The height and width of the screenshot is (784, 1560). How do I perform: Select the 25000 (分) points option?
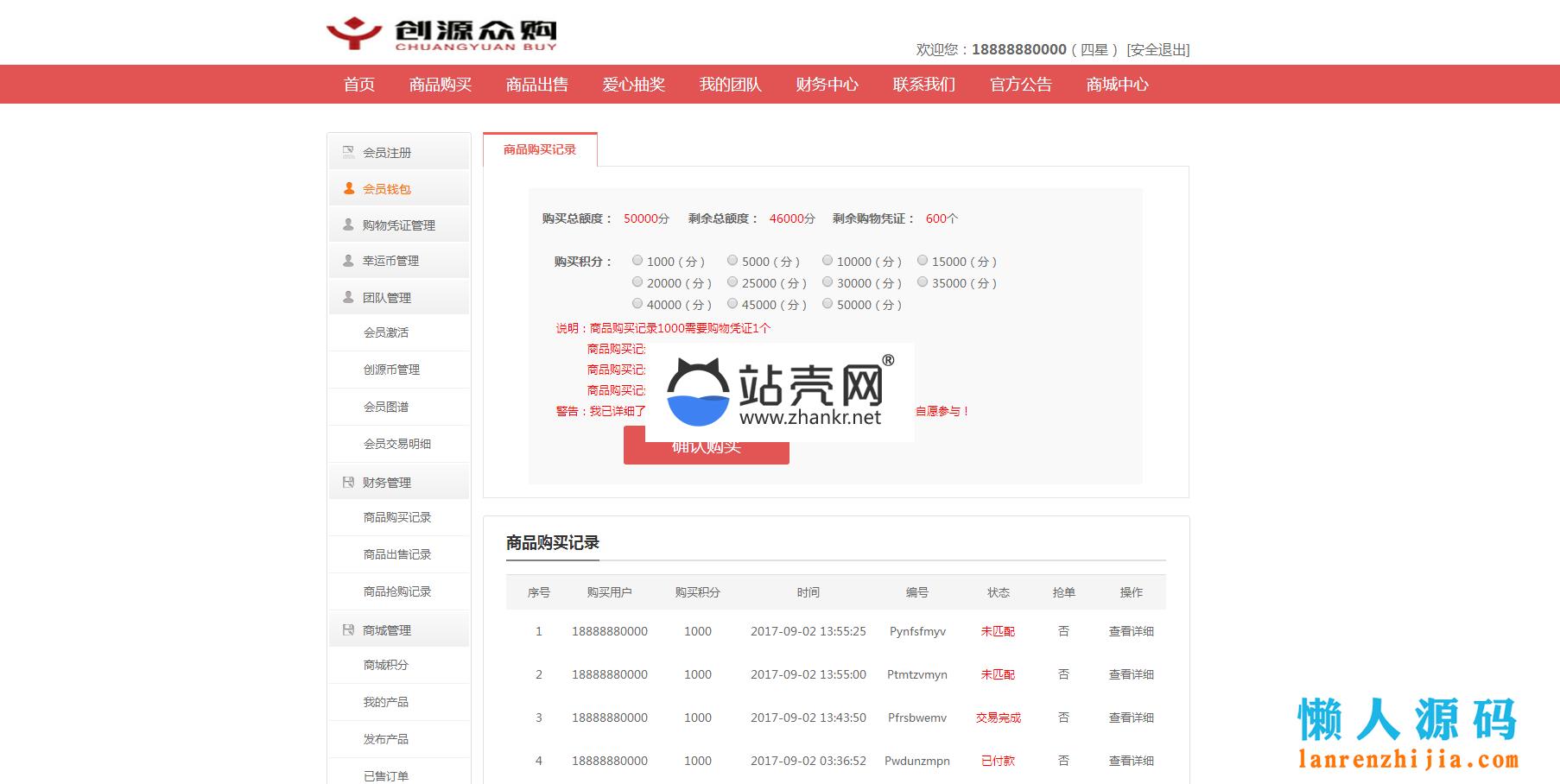point(732,282)
